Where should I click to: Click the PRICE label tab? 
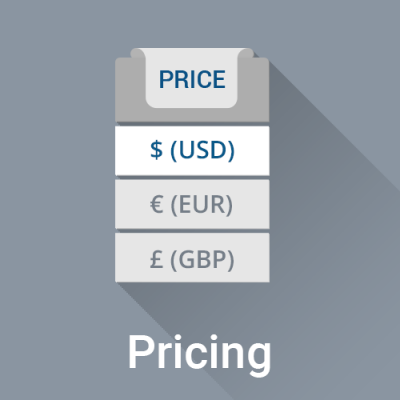pos(192,80)
